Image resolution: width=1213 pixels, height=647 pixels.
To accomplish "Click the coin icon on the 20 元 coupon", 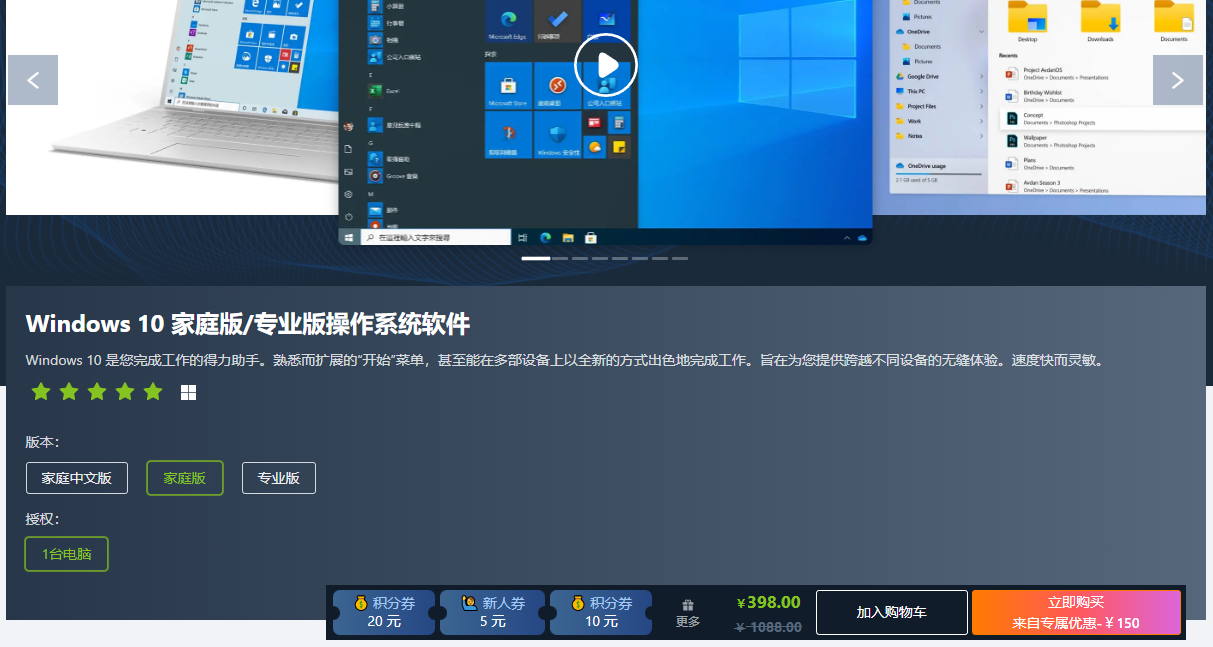I will point(361,603).
